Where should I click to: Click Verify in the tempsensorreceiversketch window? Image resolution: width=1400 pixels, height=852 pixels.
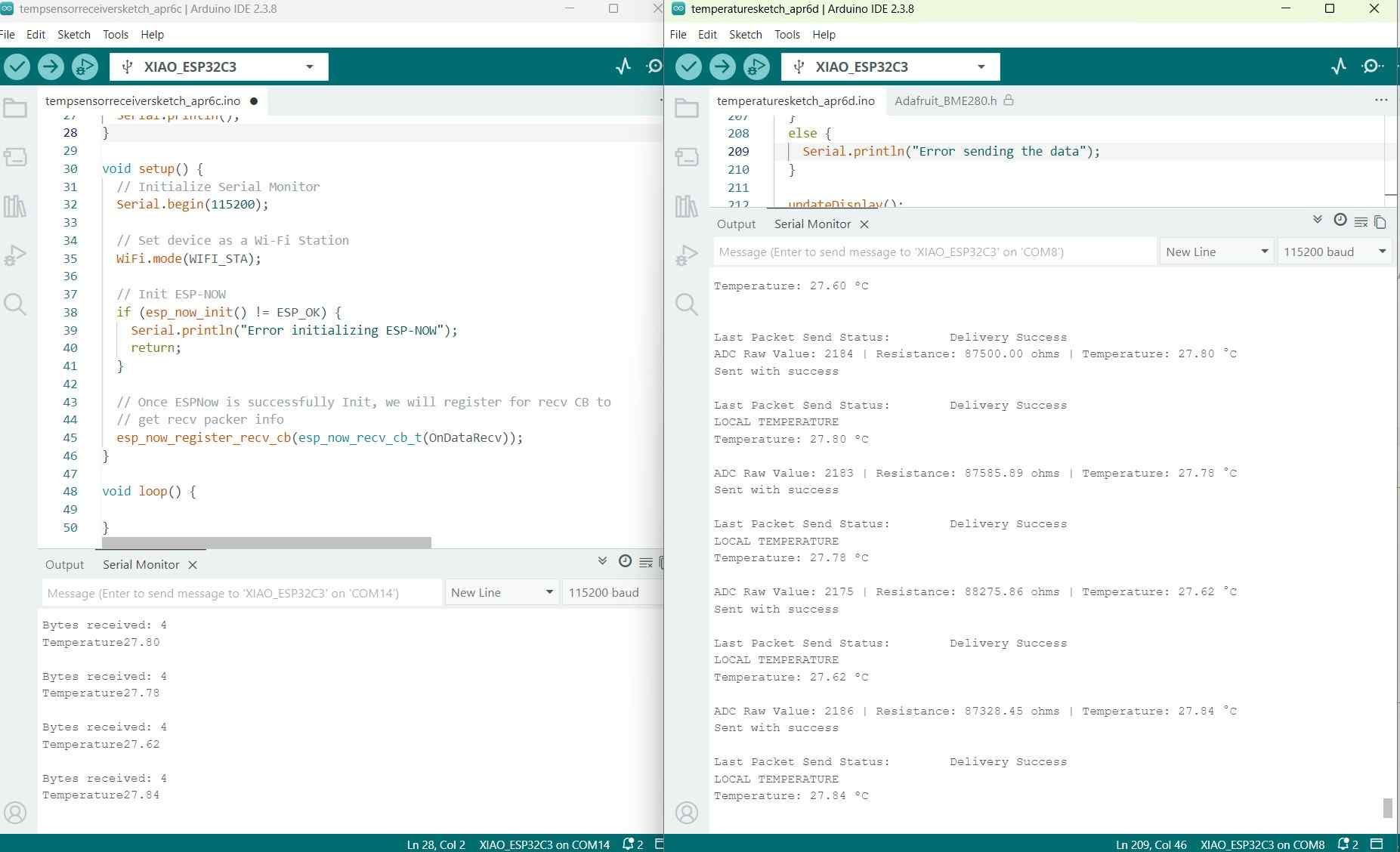click(x=17, y=66)
